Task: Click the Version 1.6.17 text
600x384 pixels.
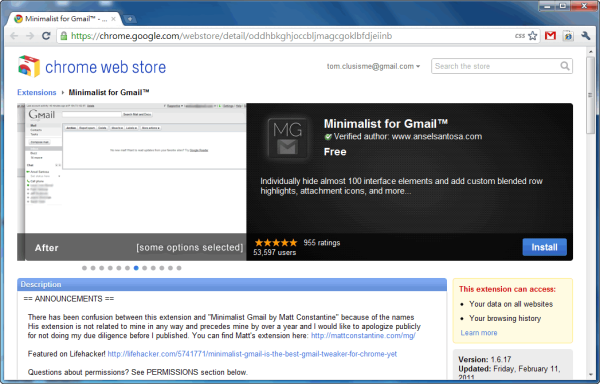Action: [x=485, y=360]
